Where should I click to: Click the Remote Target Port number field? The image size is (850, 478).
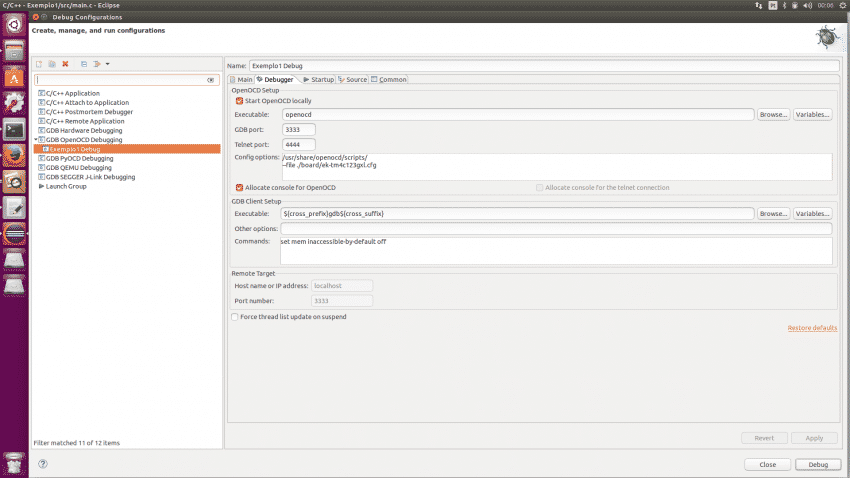(x=342, y=301)
